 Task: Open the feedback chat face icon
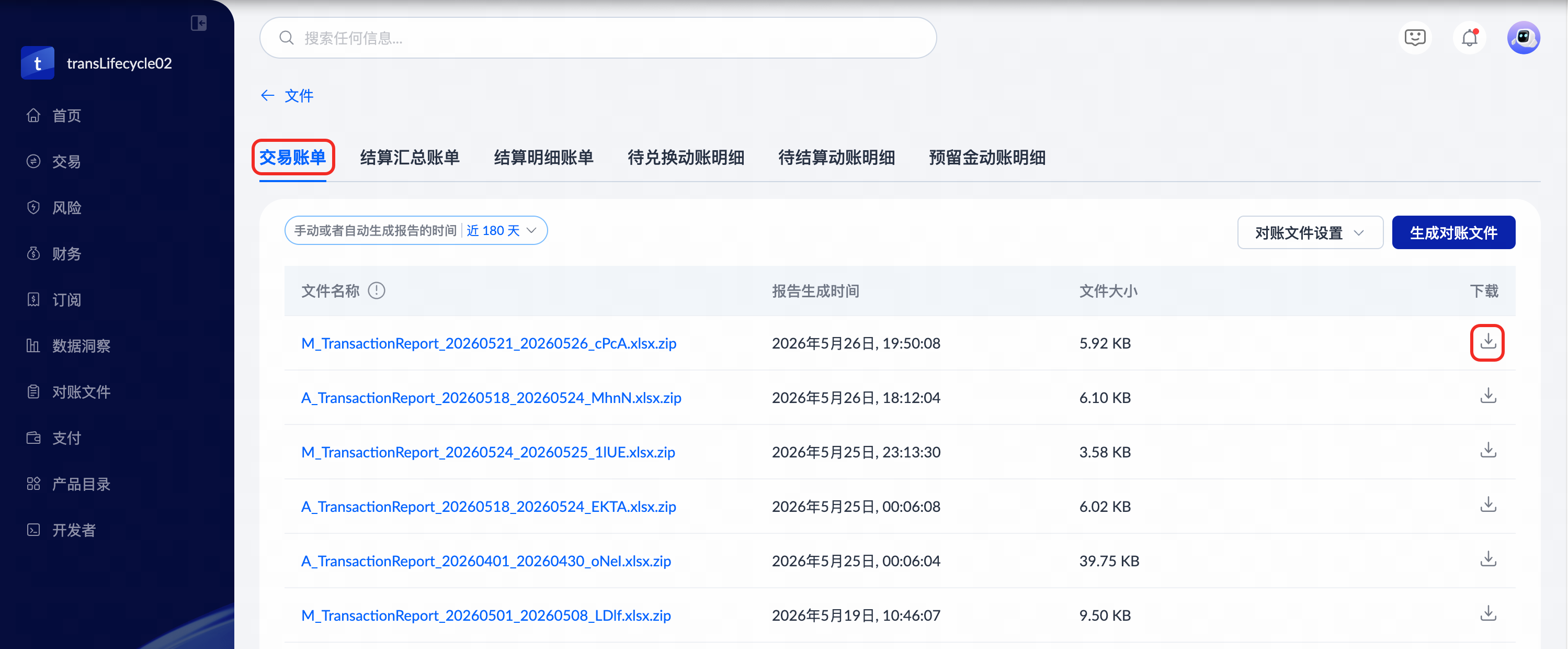pos(1415,38)
